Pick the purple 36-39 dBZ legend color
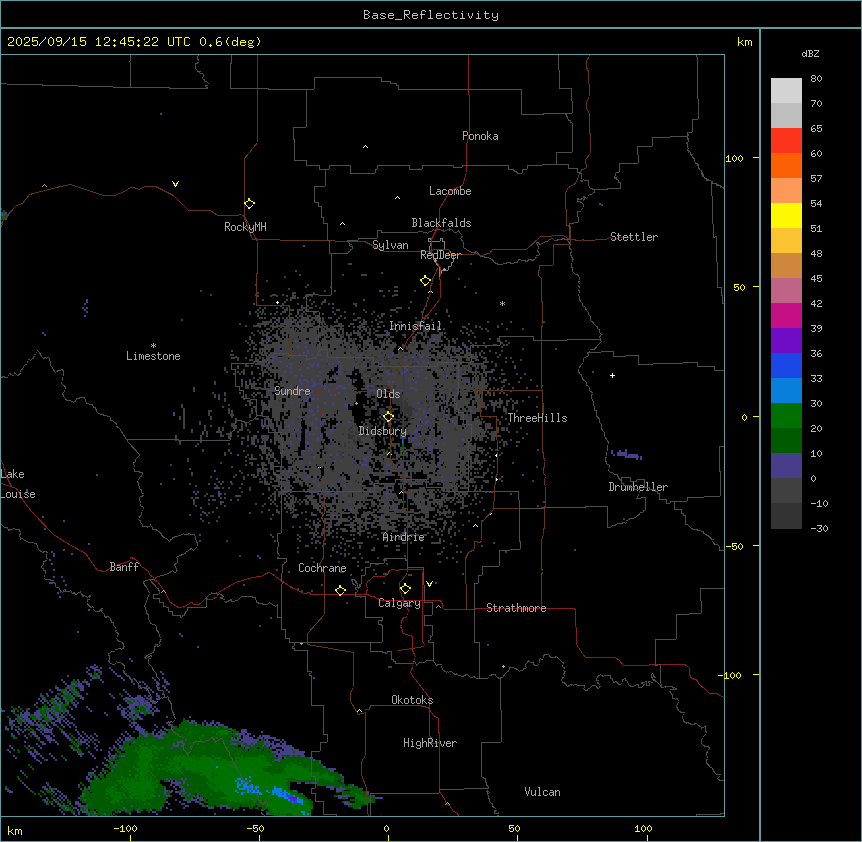The height and width of the screenshot is (842, 862). click(x=786, y=341)
